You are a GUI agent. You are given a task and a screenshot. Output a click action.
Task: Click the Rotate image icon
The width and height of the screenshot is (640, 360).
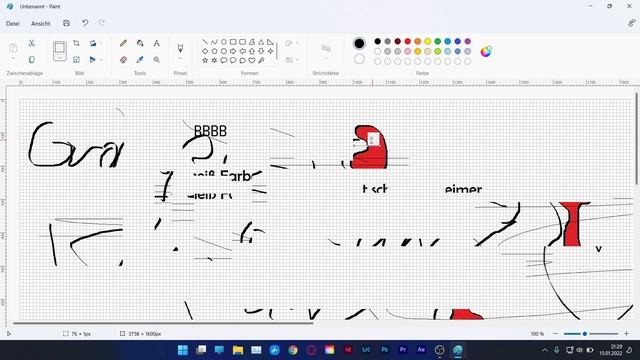pyautogui.click(x=93, y=43)
